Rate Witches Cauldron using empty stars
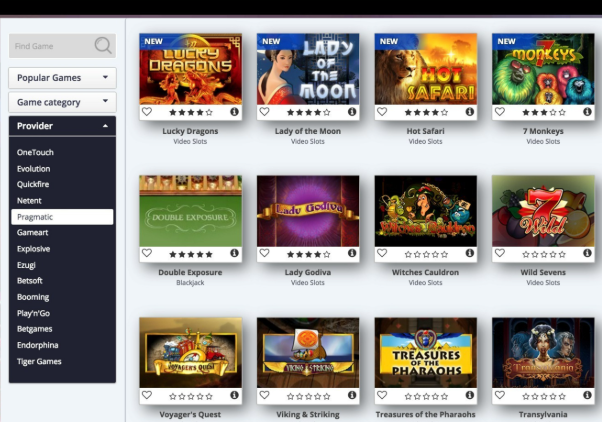The image size is (602, 422). pyautogui.click(x=426, y=254)
